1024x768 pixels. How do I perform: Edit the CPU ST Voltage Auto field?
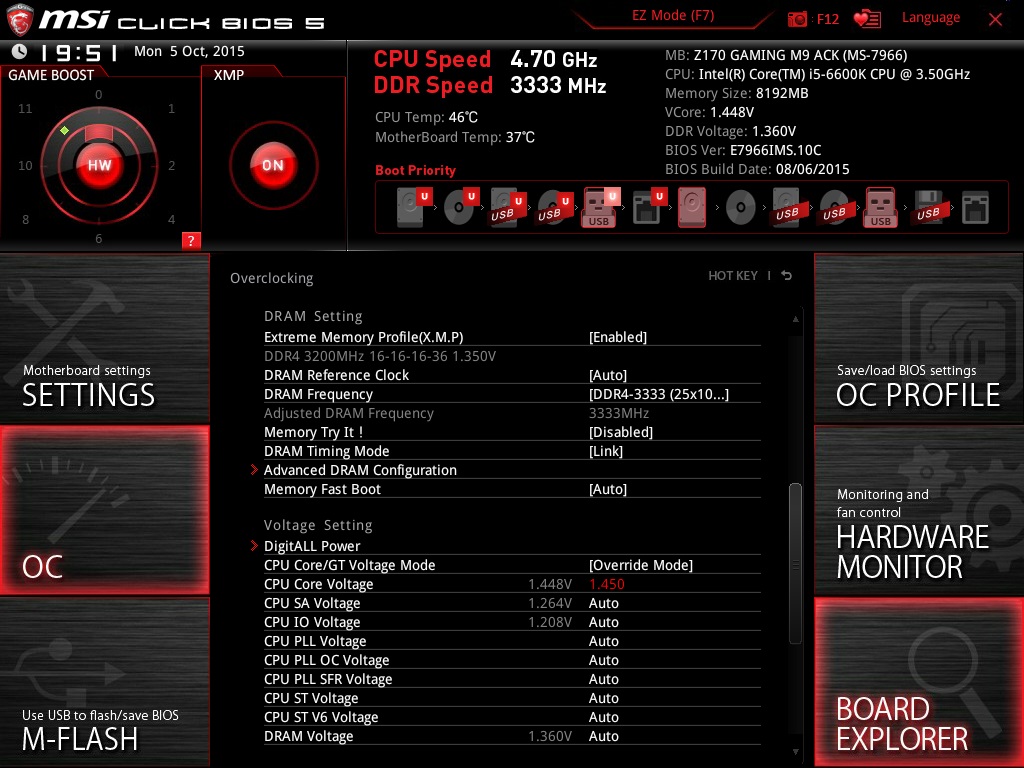point(603,697)
